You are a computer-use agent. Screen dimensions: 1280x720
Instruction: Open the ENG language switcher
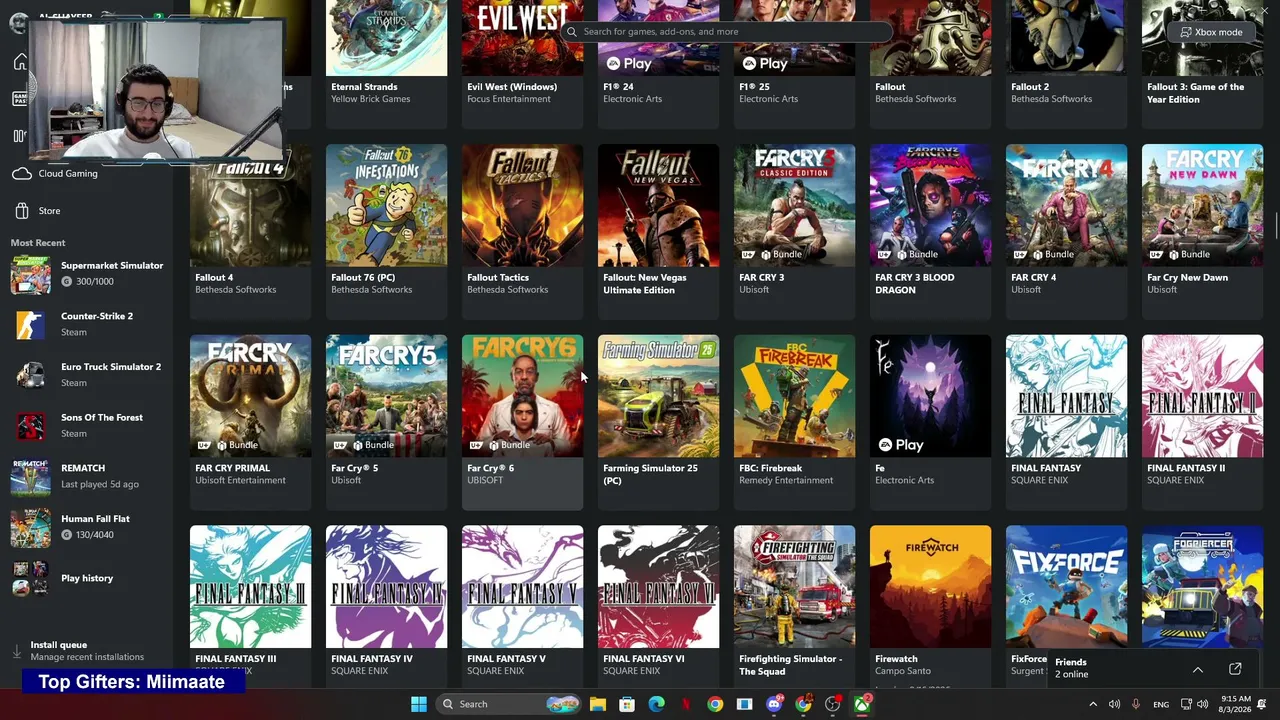pyautogui.click(x=1161, y=704)
